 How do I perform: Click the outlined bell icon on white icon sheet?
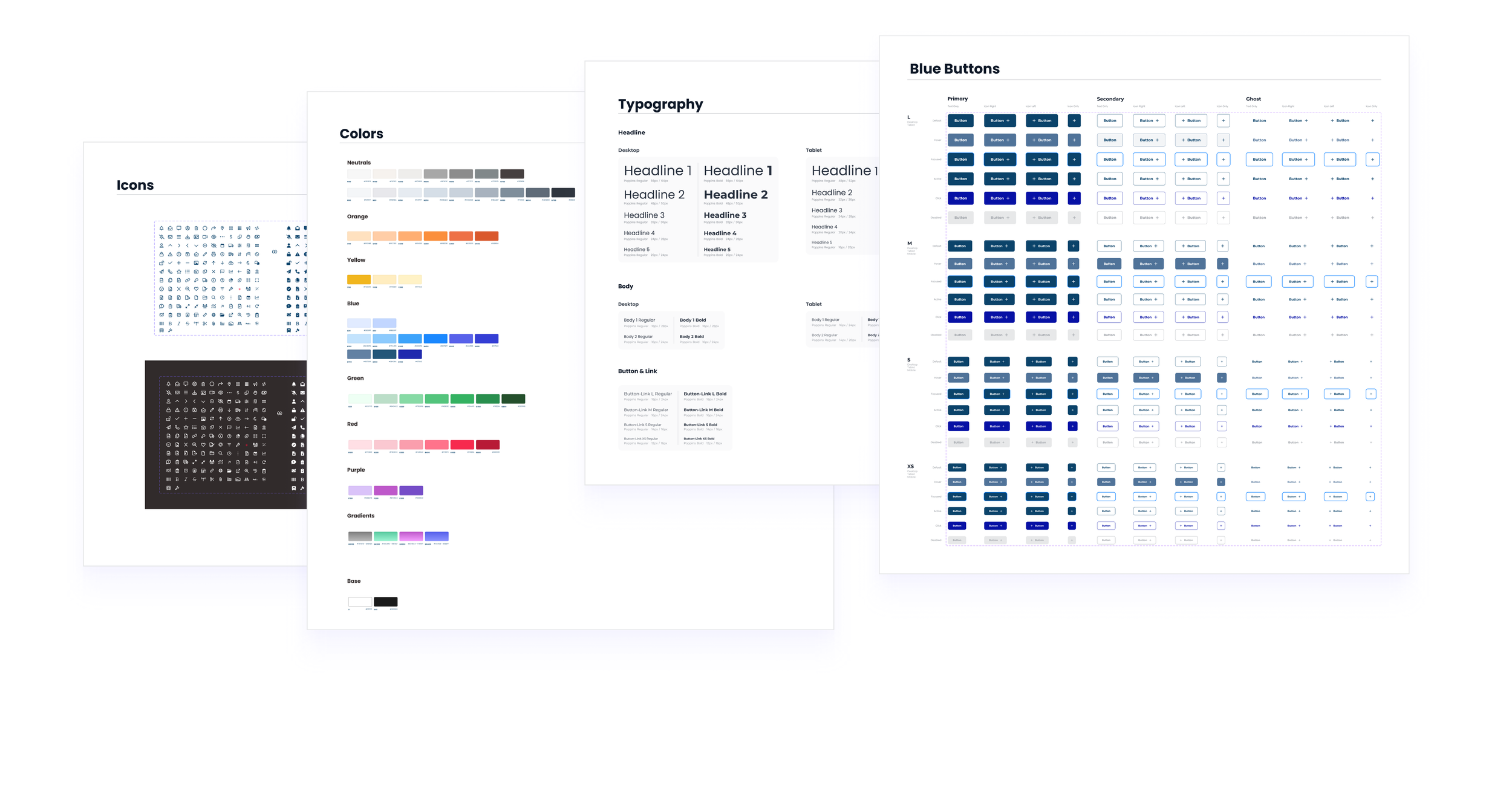161,228
